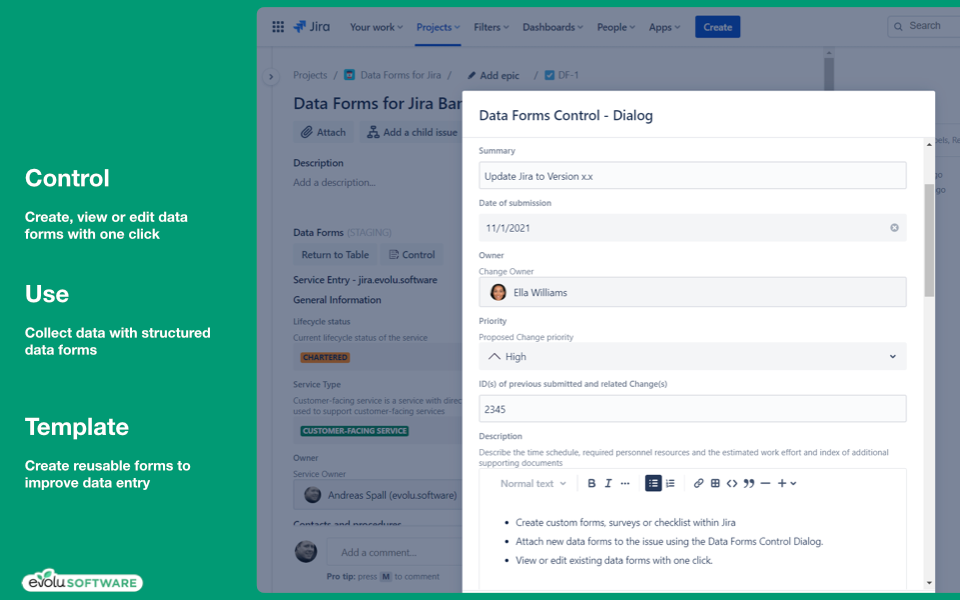Click the DF-1 issue type icon
This screenshot has height=600, width=960.
click(x=549, y=75)
